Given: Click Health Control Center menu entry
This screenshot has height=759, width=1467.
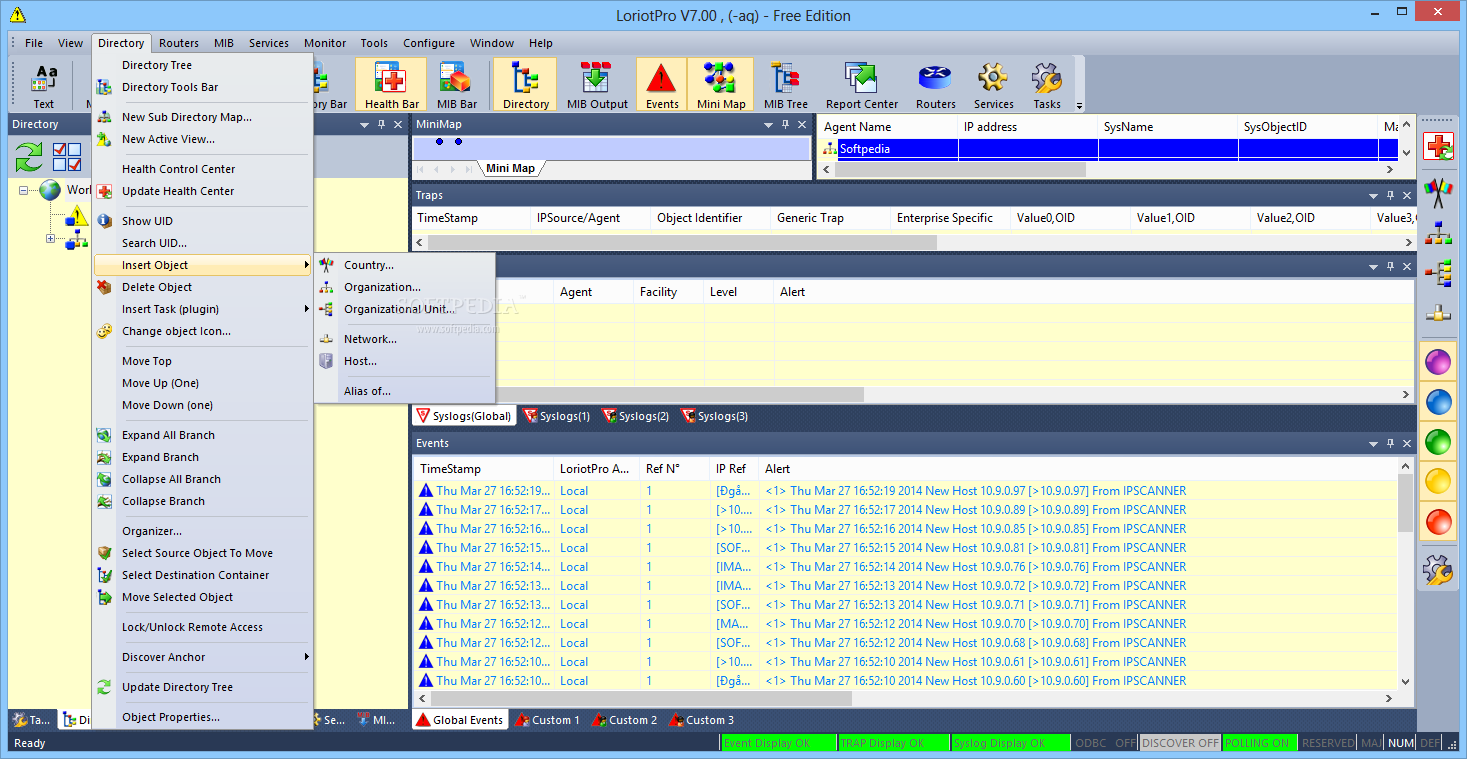Looking at the screenshot, I should [x=203, y=169].
